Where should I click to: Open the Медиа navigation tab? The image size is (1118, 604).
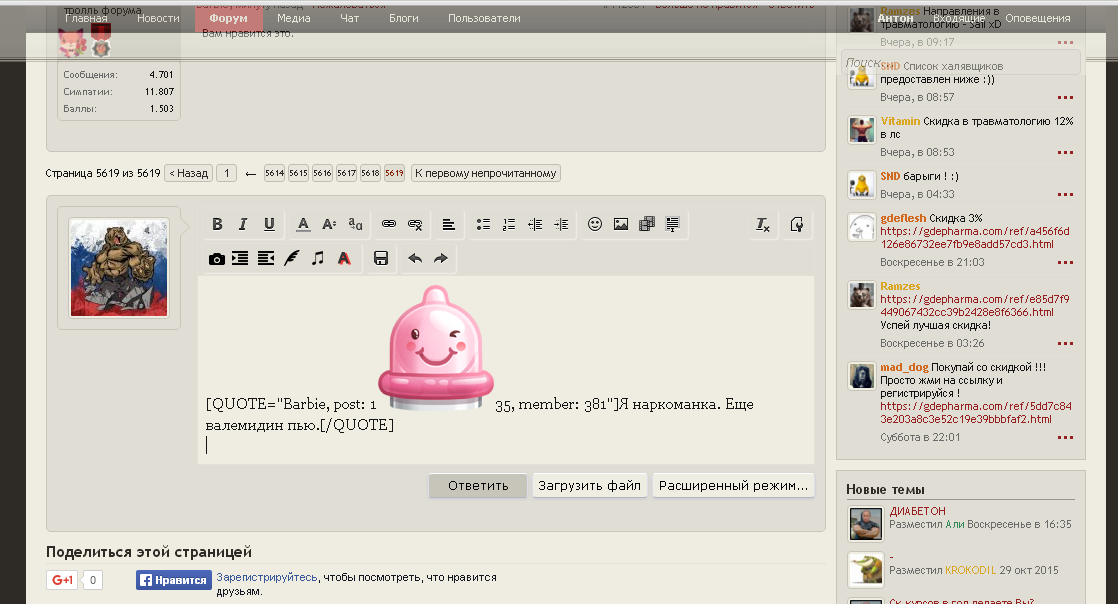point(293,18)
